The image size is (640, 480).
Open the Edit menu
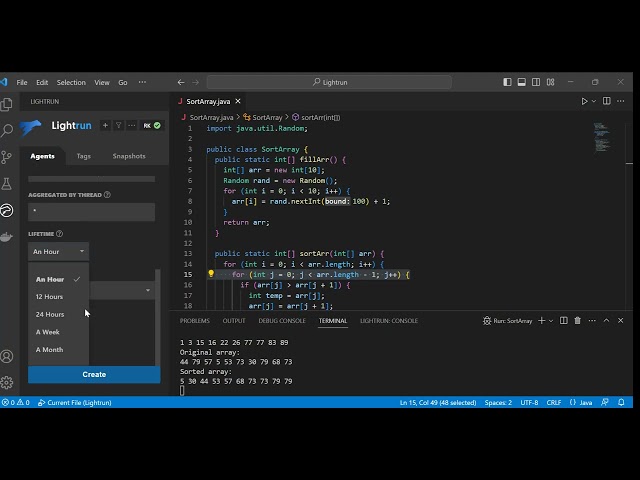coord(42,82)
